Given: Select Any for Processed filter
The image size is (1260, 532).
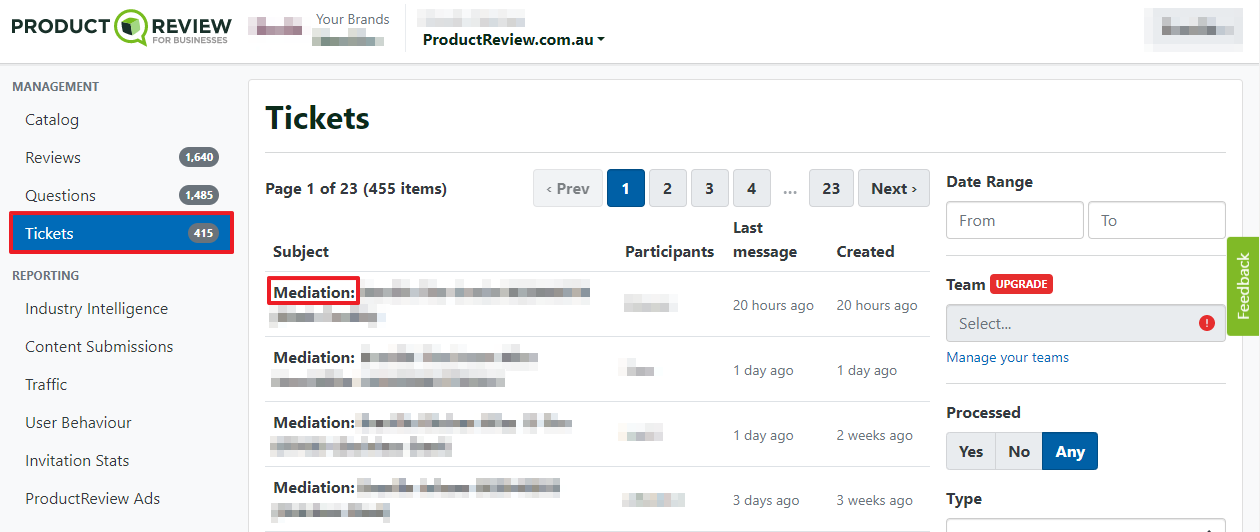Looking at the screenshot, I should pyautogui.click(x=1070, y=451).
